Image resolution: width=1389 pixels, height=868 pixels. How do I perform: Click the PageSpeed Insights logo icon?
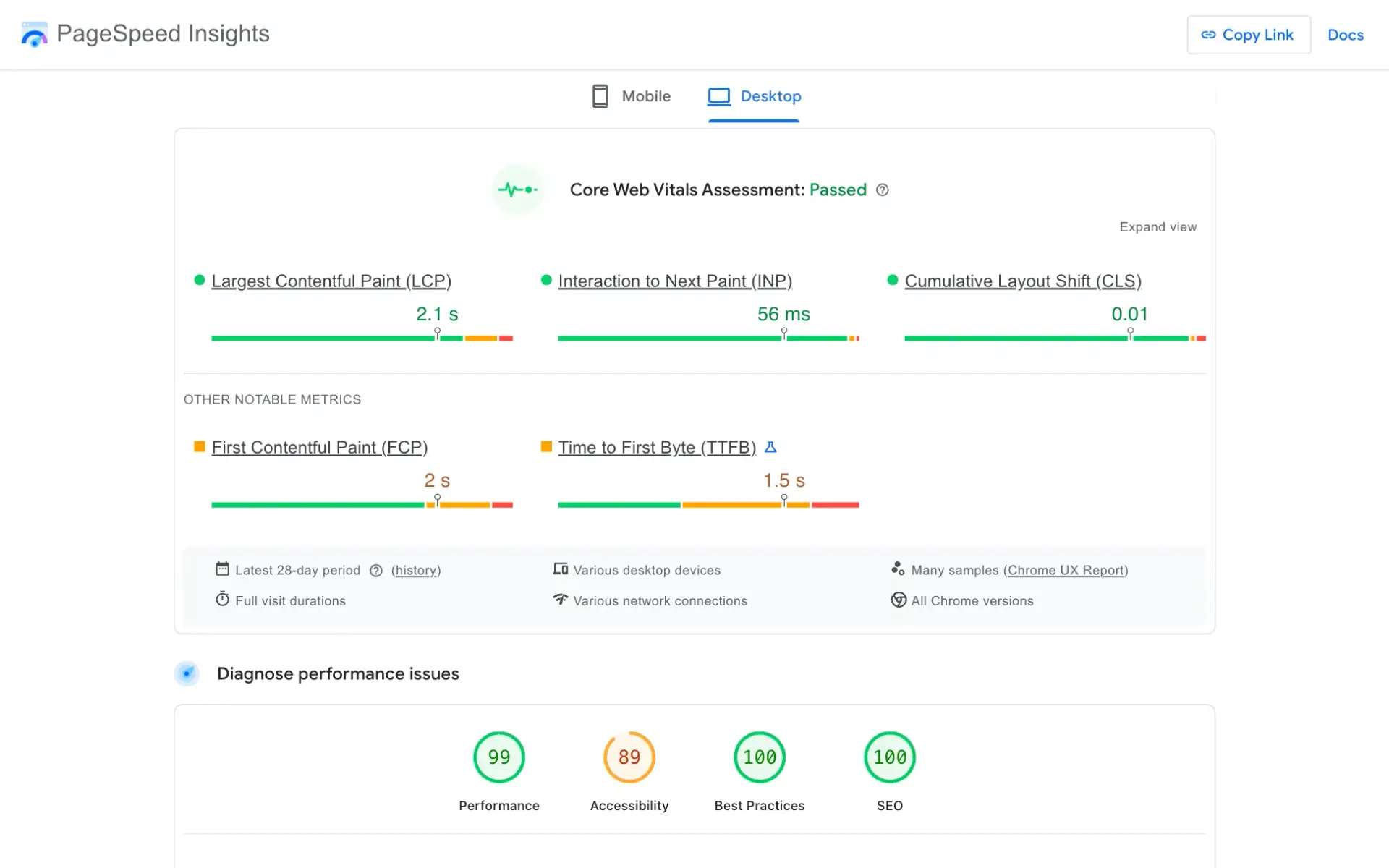point(34,34)
